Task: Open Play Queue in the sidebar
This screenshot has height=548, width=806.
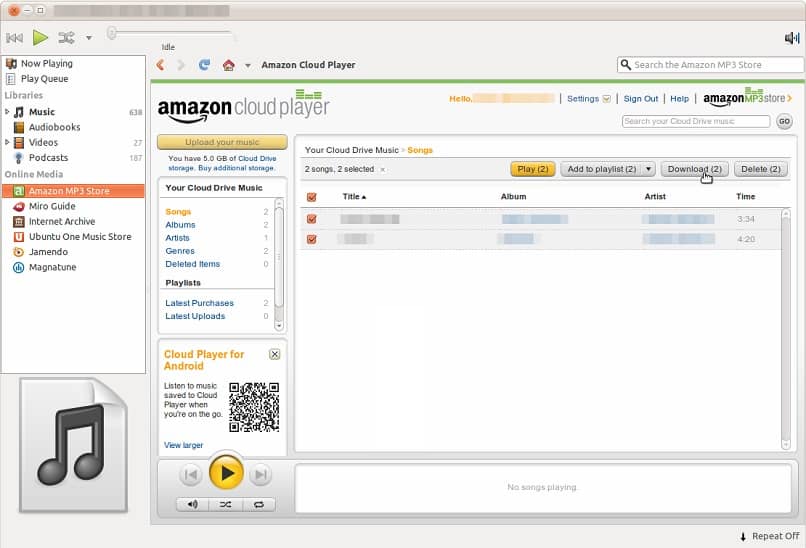Action: coord(44,79)
